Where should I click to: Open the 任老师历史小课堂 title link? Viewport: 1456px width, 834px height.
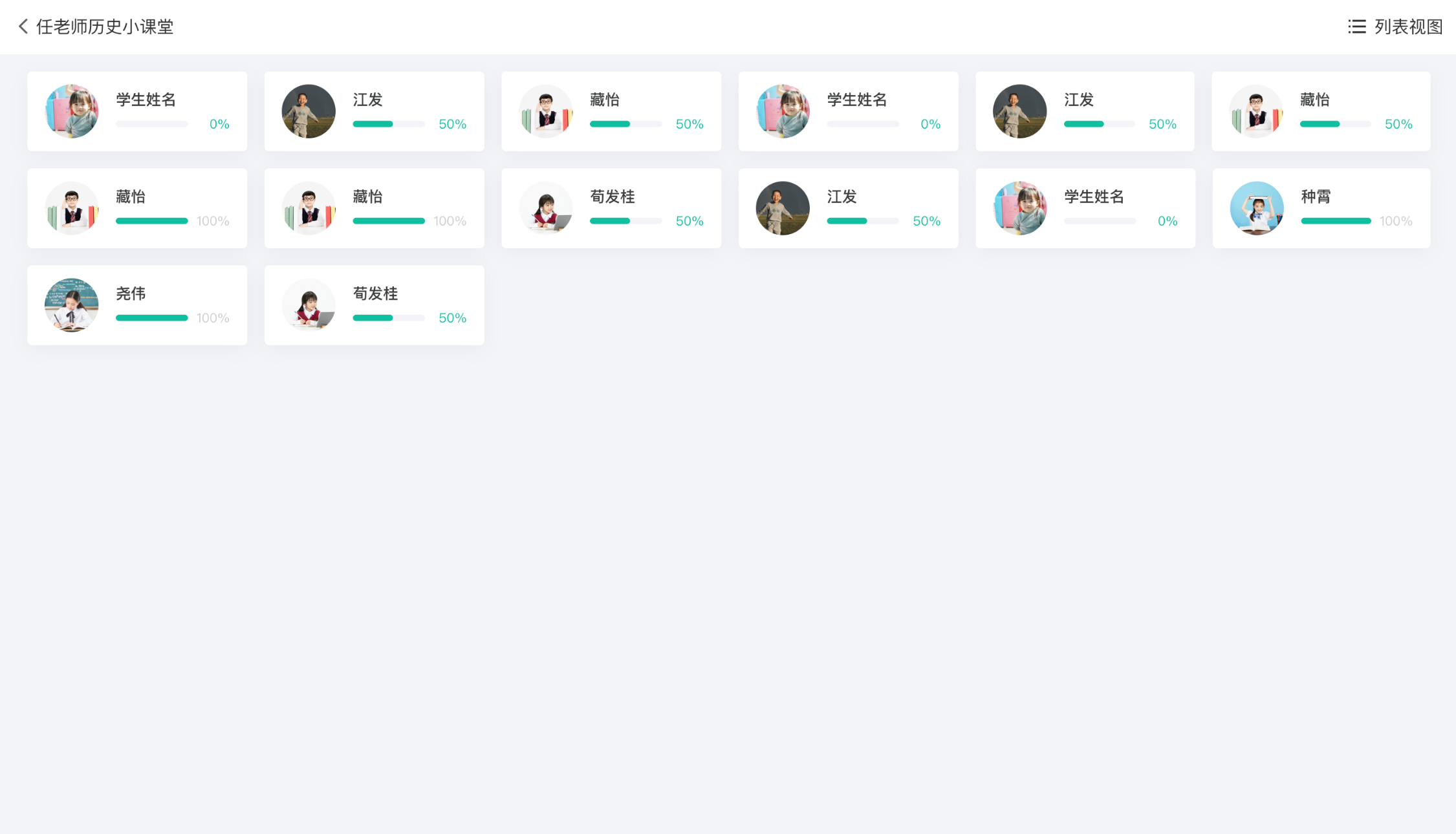[x=105, y=27]
